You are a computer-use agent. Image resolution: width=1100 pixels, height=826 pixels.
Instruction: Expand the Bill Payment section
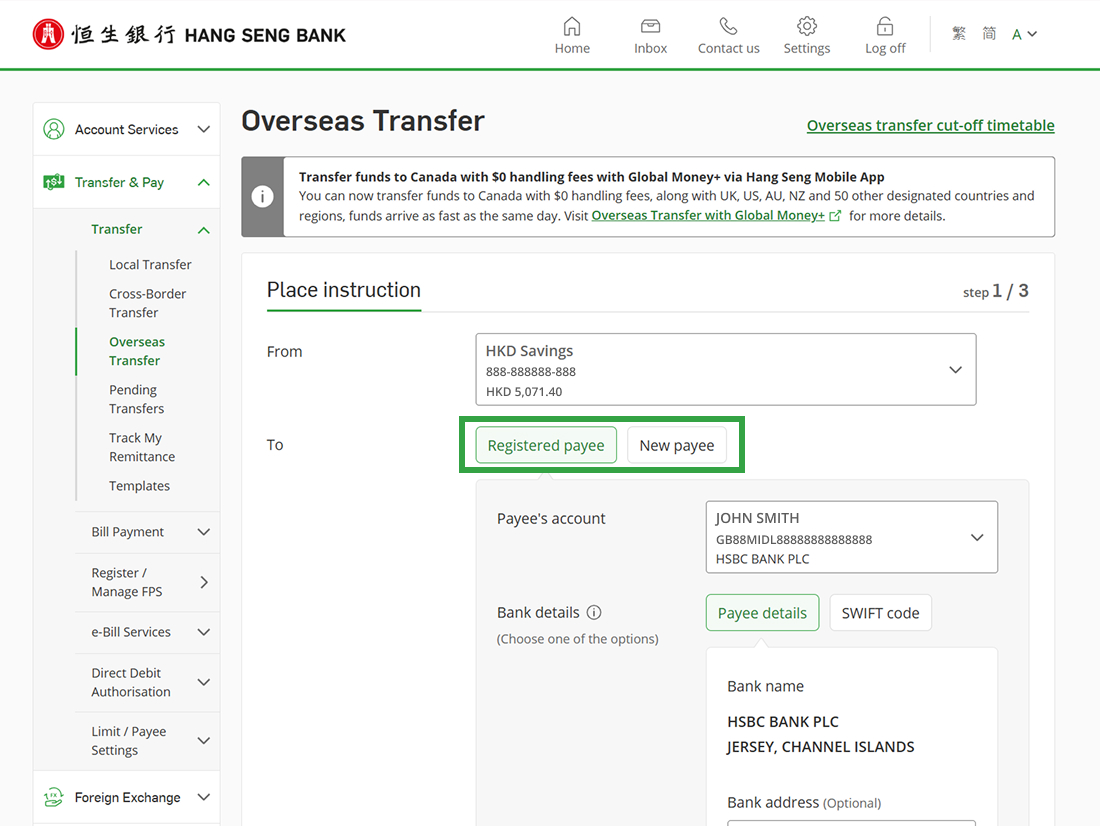coord(127,532)
